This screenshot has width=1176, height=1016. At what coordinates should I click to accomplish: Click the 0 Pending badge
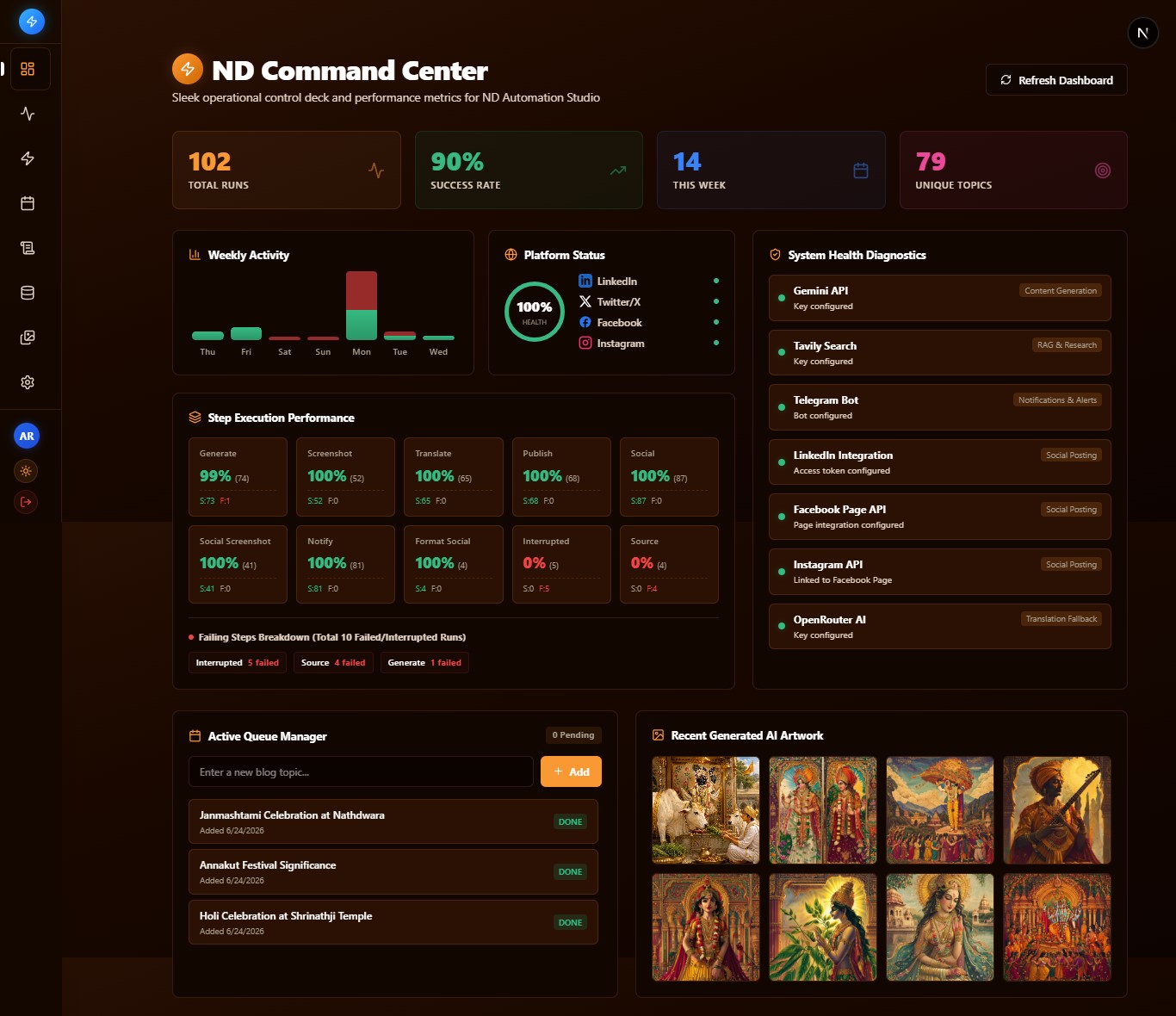pos(573,735)
